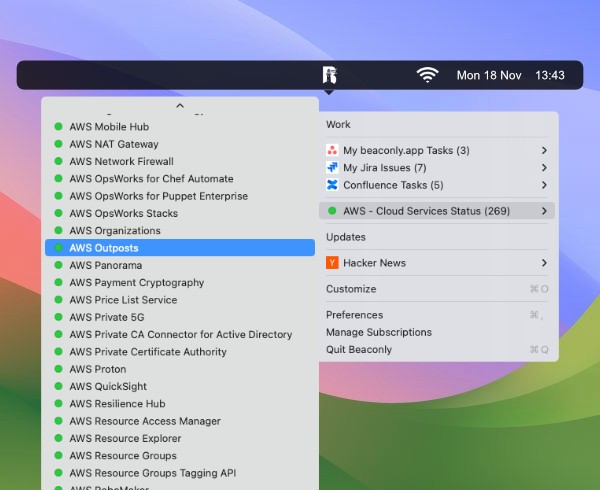Click the Beaconly menu bar icon
This screenshot has height=490, width=600.
tap(329, 75)
